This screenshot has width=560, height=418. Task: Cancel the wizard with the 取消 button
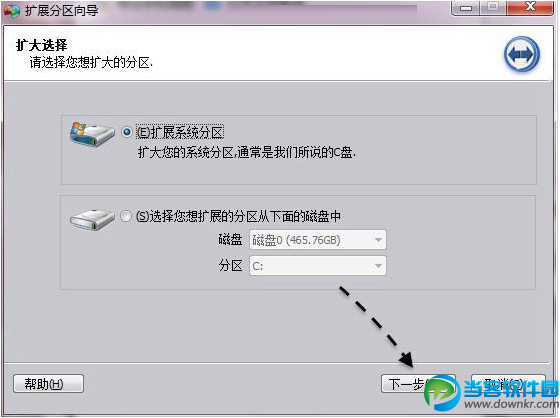509,384
